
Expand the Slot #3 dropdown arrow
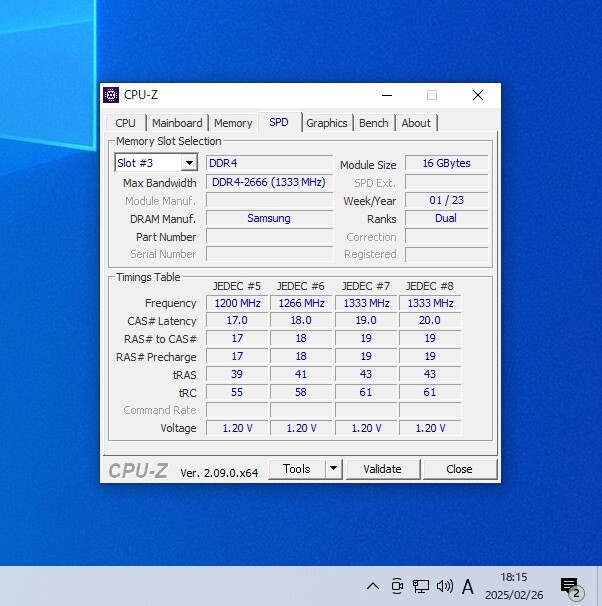coord(189,163)
